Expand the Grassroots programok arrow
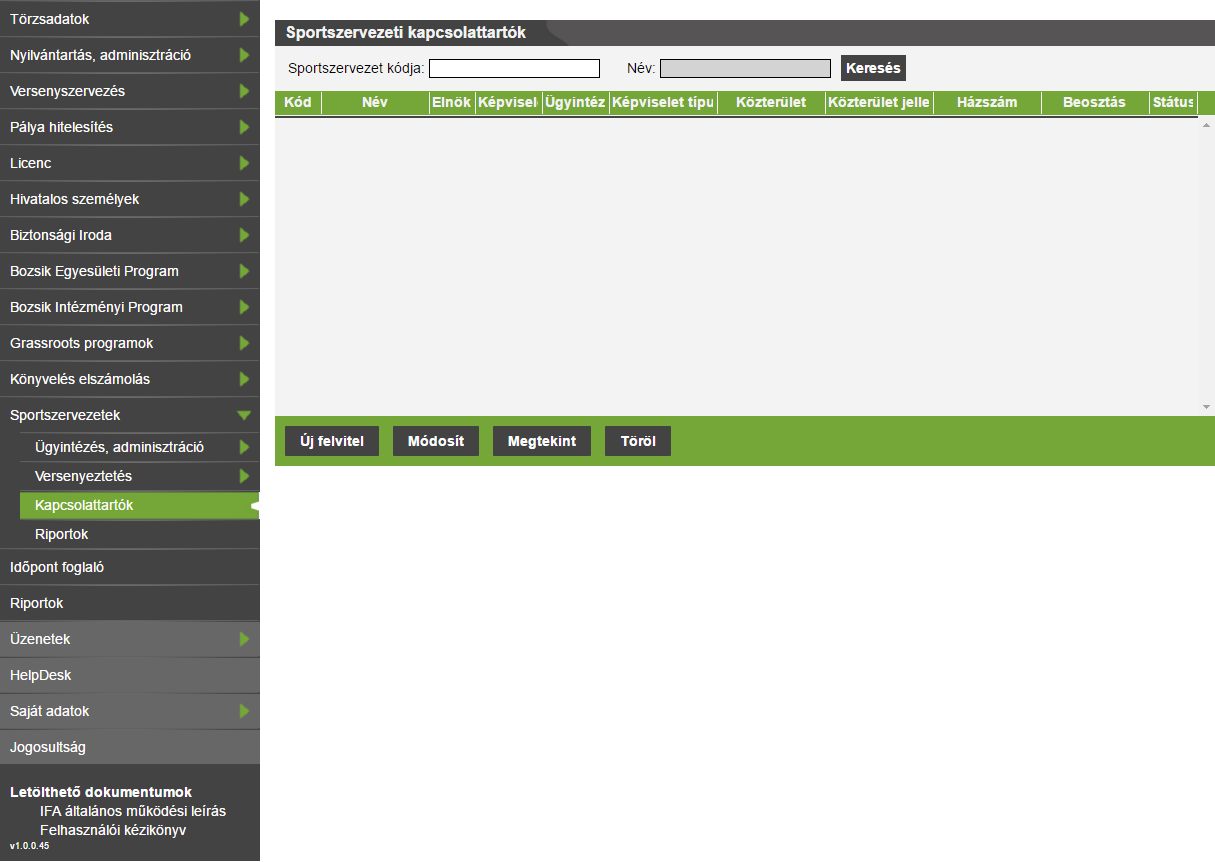1215x862 pixels. coord(244,343)
